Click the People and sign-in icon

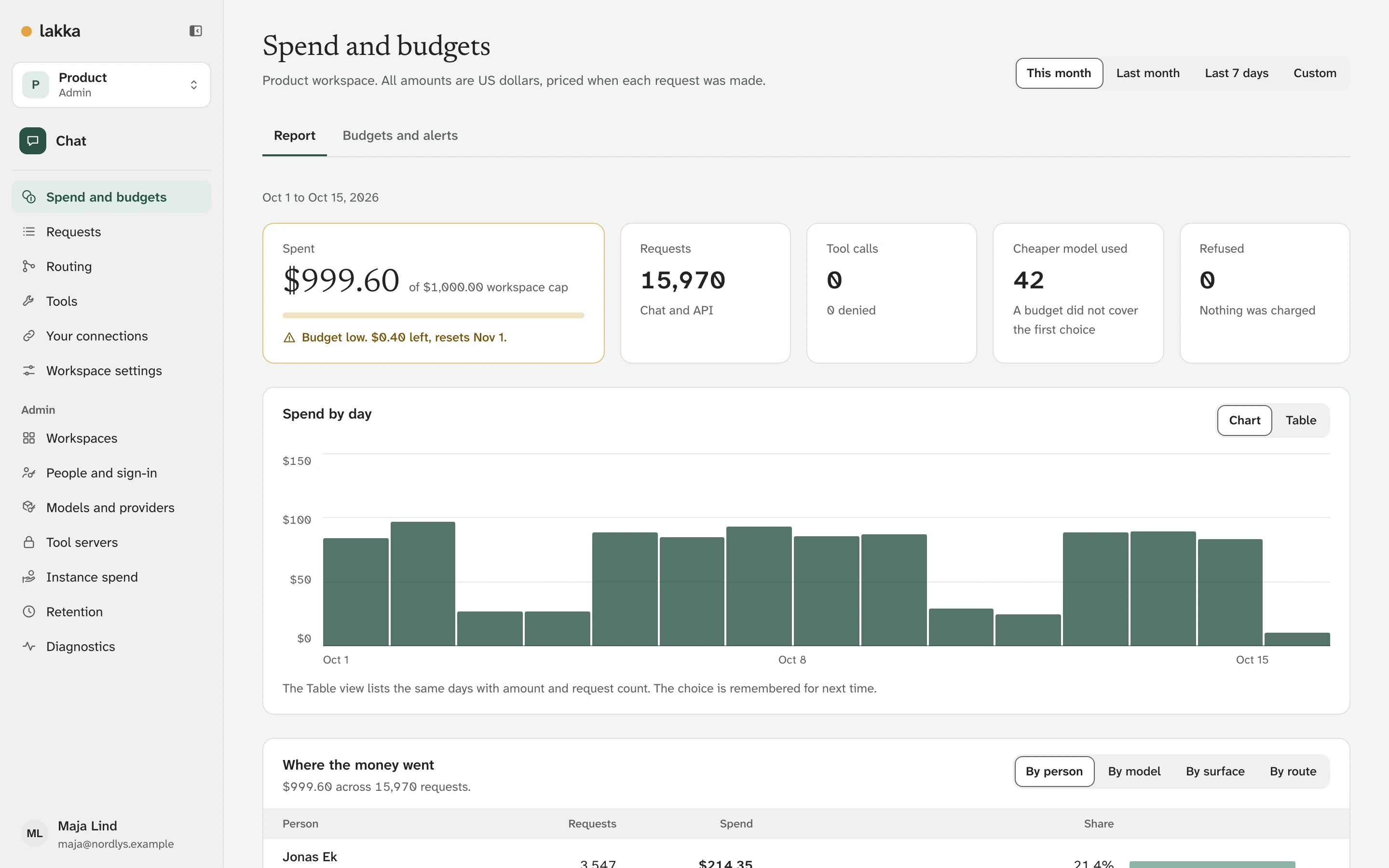pos(29,473)
